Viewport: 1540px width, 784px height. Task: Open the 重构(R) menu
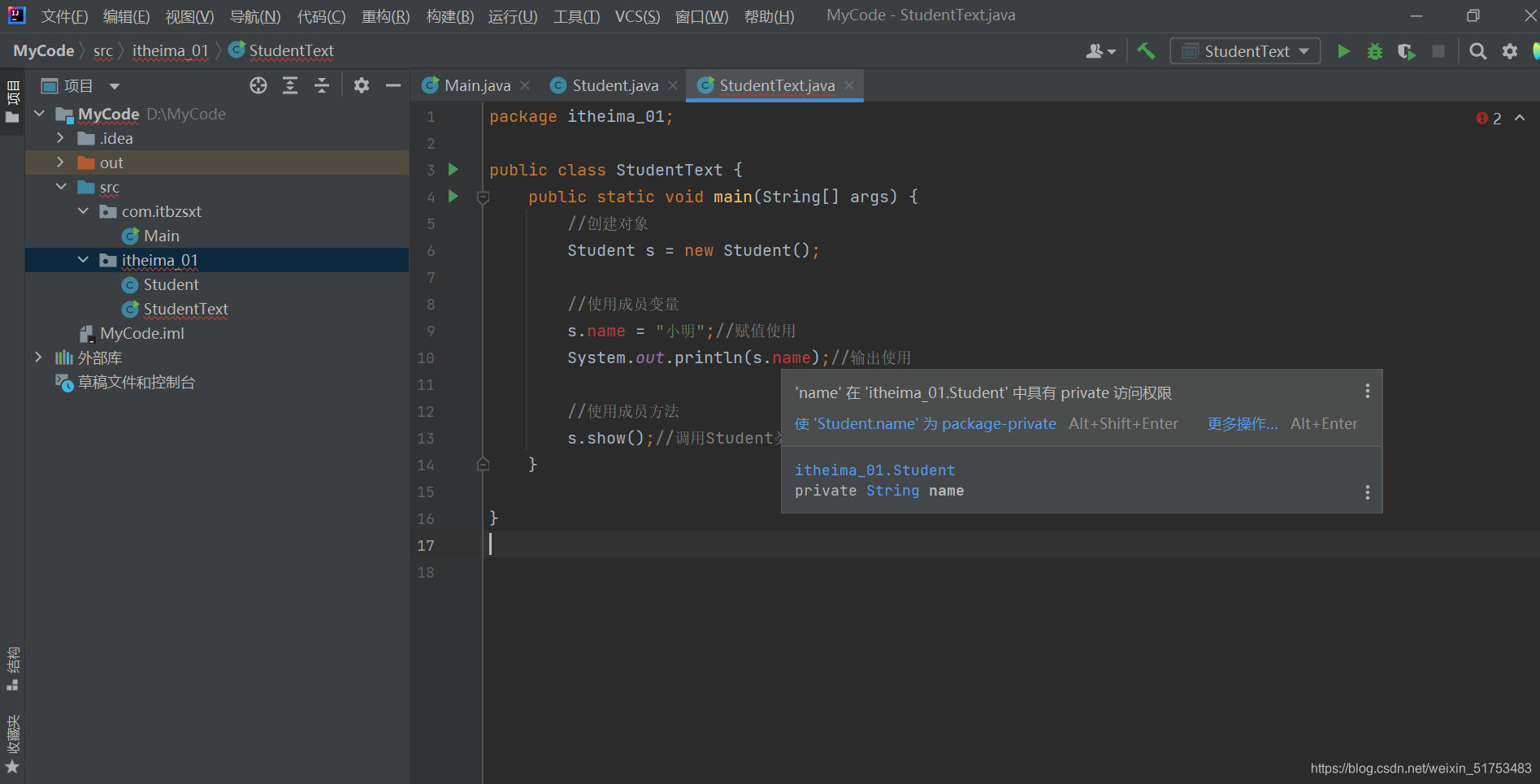coord(385,16)
